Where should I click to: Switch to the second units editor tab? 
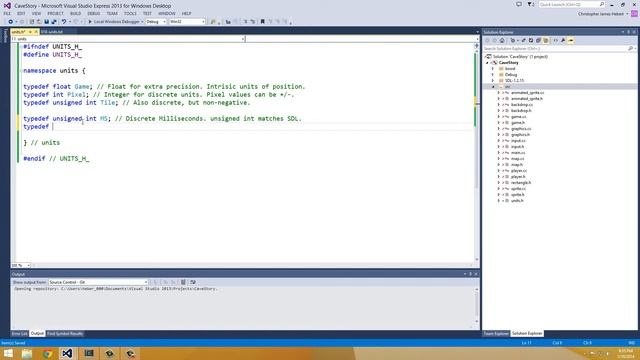pyautogui.click(x=52, y=31)
